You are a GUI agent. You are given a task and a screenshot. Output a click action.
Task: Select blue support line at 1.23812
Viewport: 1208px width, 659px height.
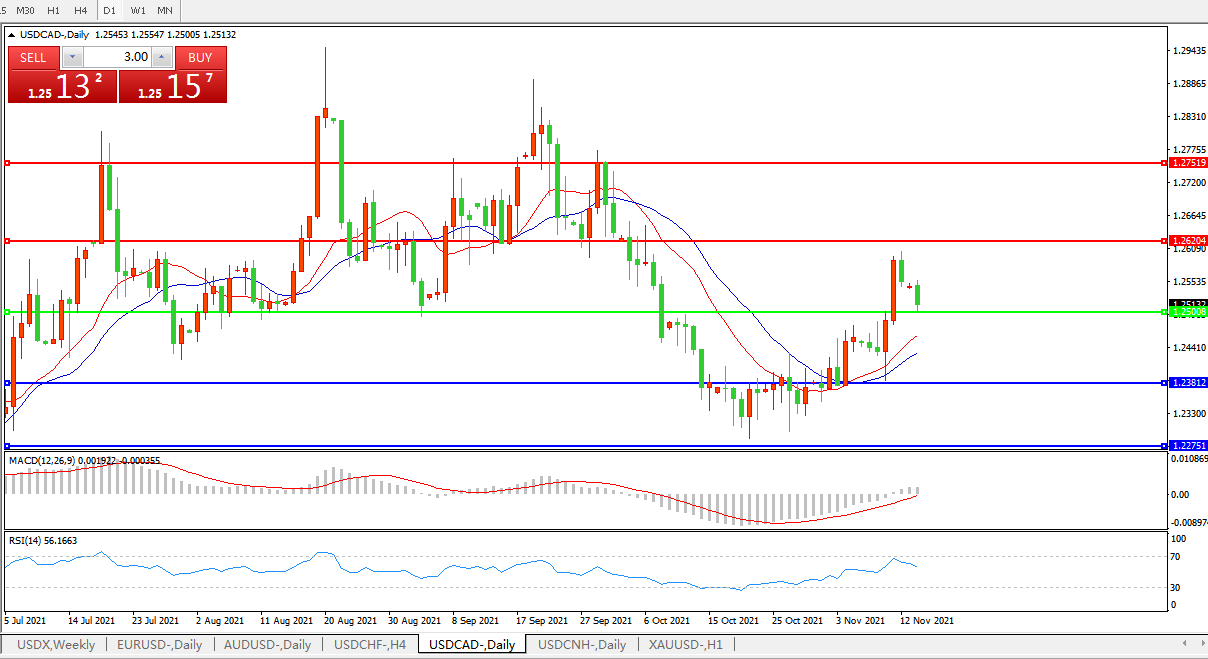pos(600,383)
